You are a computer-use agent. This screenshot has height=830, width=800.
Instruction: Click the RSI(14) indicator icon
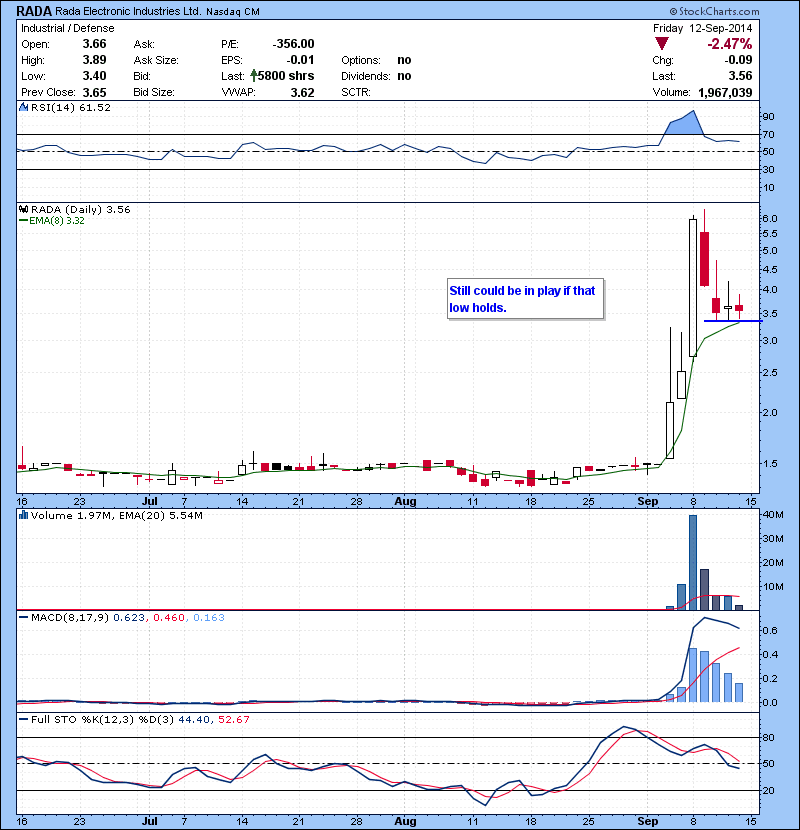click(x=23, y=107)
